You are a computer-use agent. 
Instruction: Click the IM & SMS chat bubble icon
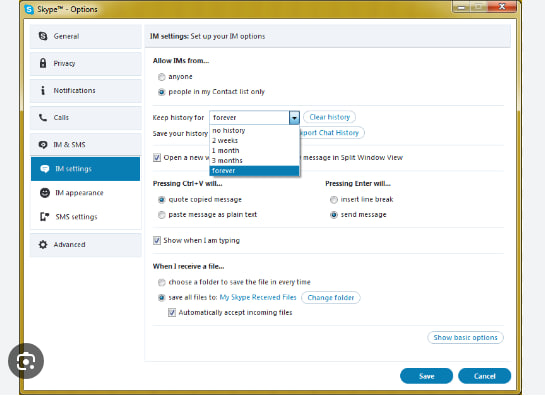click(x=43, y=145)
